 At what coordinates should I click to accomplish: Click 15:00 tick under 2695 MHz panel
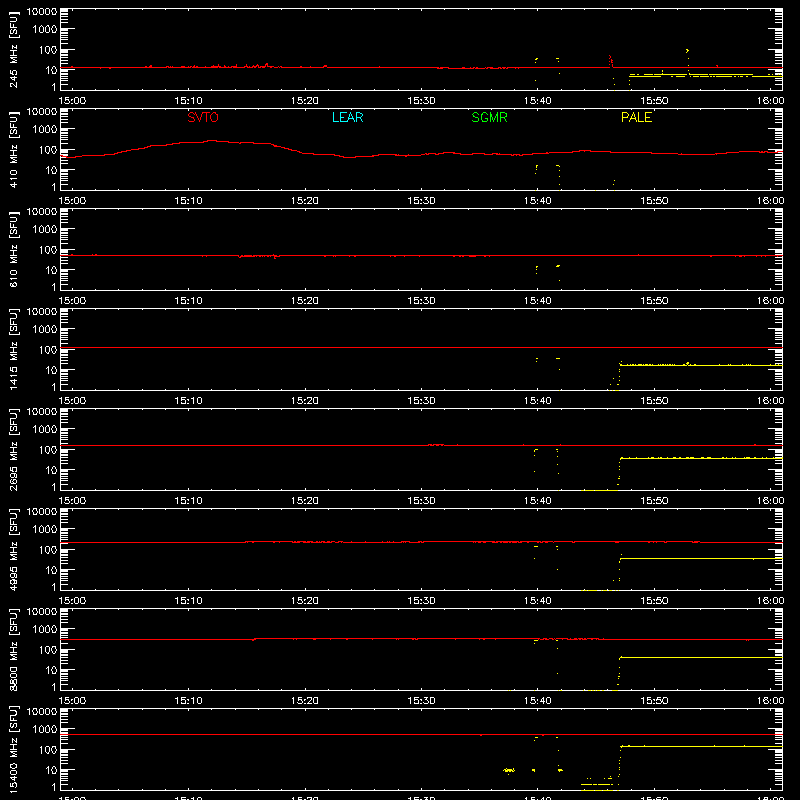(x=72, y=501)
